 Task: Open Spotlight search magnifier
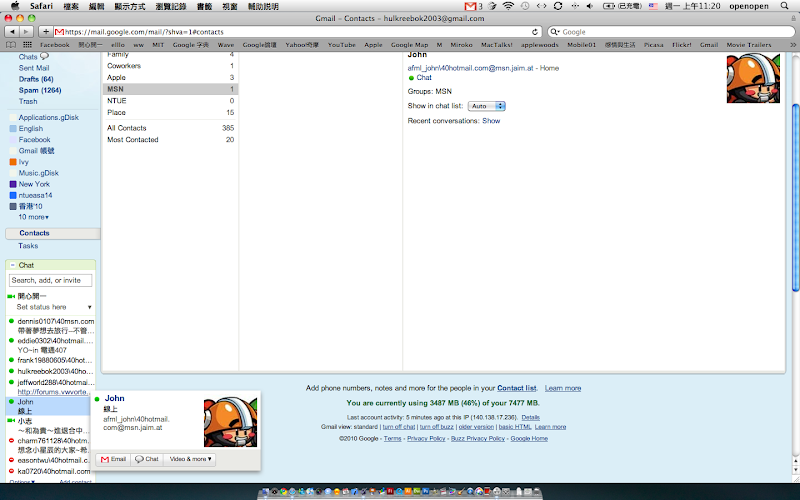point(785,6)
